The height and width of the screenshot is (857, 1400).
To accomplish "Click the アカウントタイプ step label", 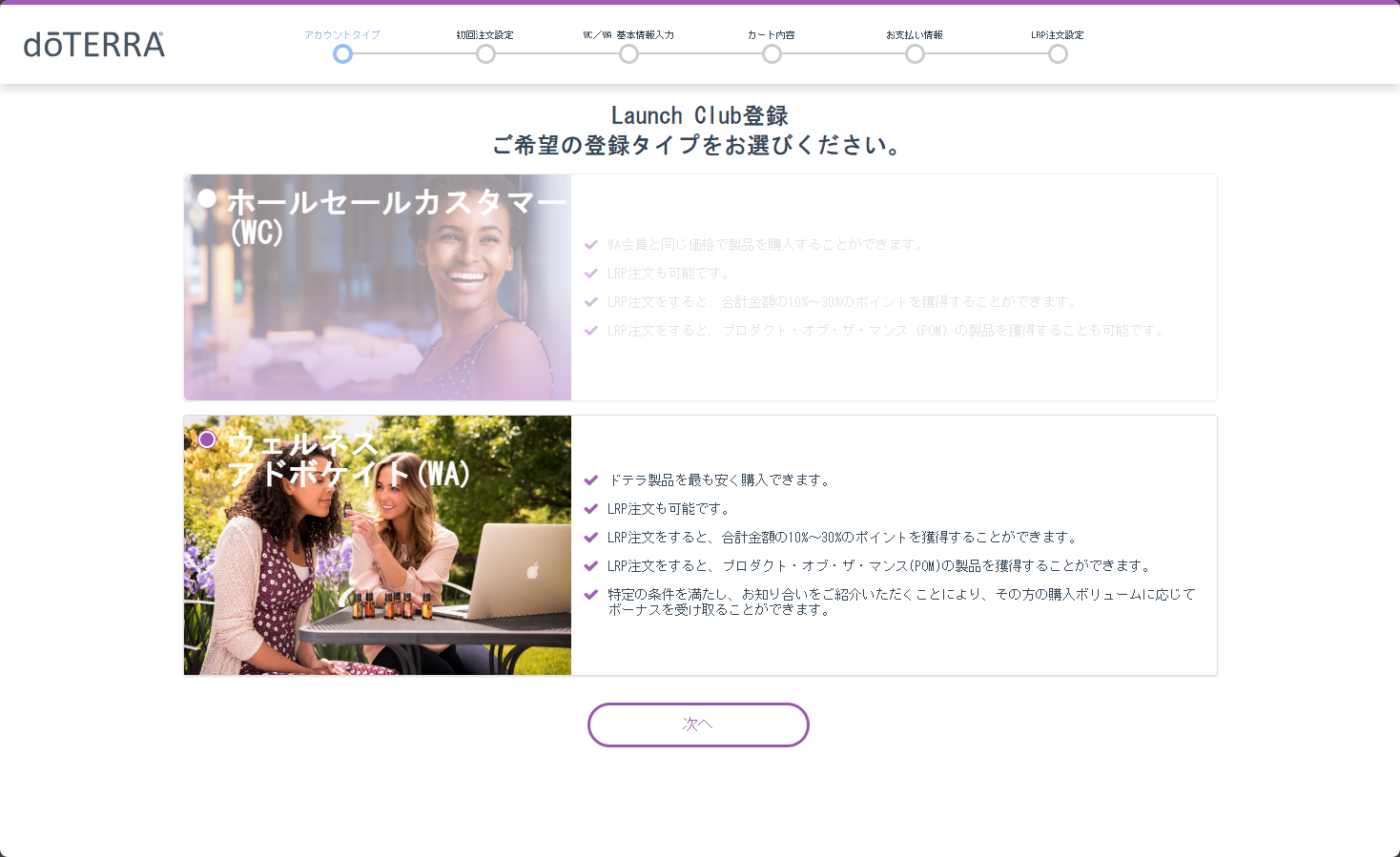I will 342,35.
